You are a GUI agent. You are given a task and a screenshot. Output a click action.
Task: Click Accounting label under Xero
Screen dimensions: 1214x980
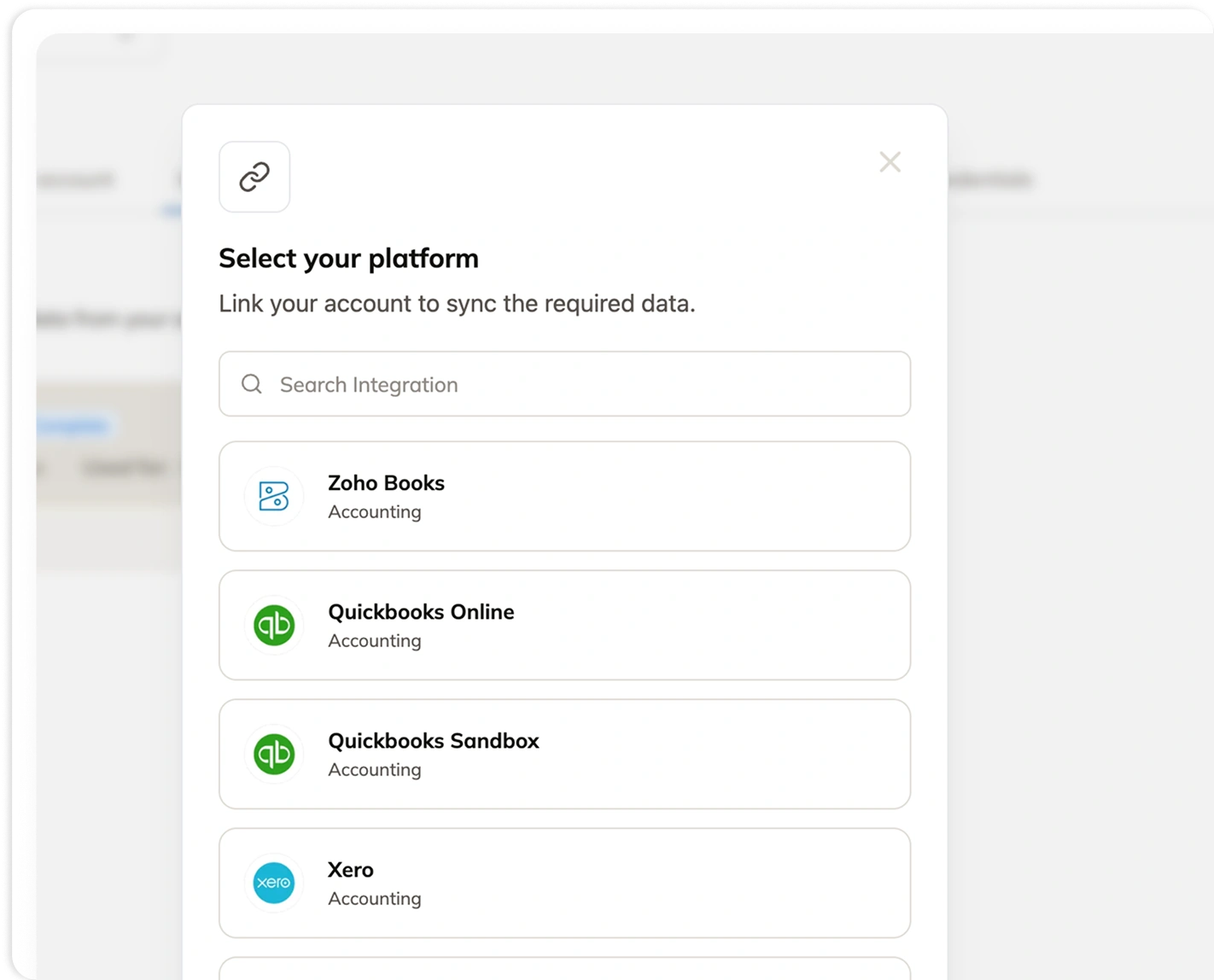coord(375,899)
